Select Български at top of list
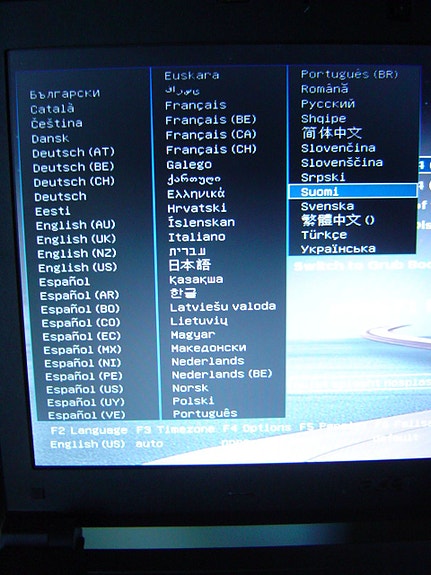 65,94
